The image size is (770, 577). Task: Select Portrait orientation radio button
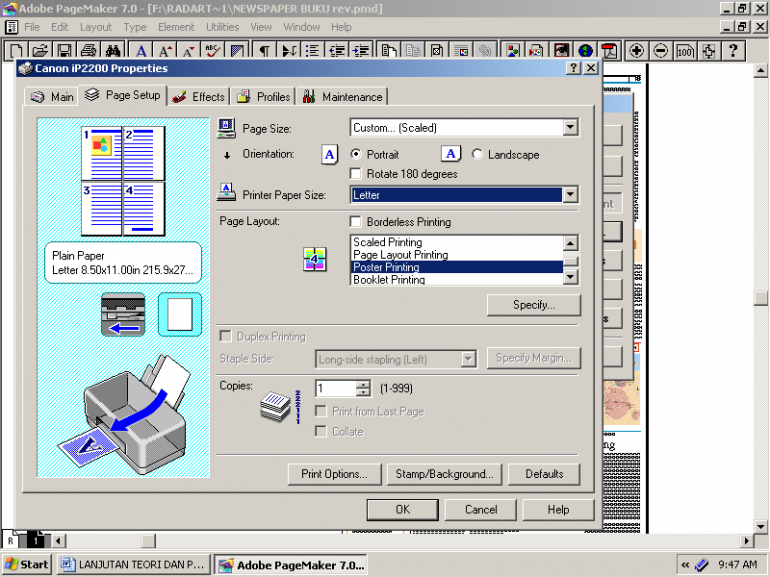356,154
